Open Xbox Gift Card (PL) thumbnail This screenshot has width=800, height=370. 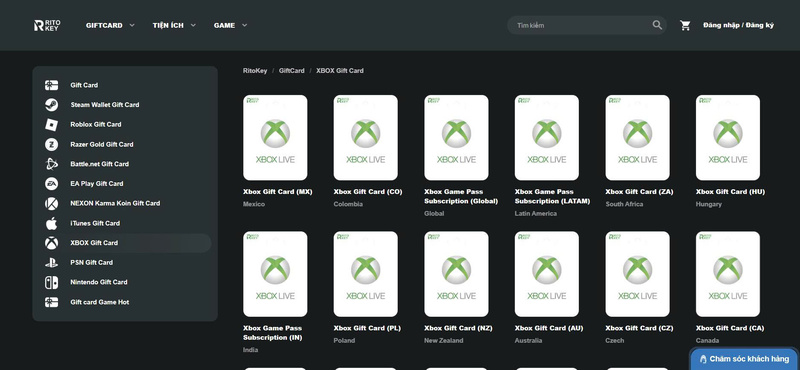click(365, 274)
